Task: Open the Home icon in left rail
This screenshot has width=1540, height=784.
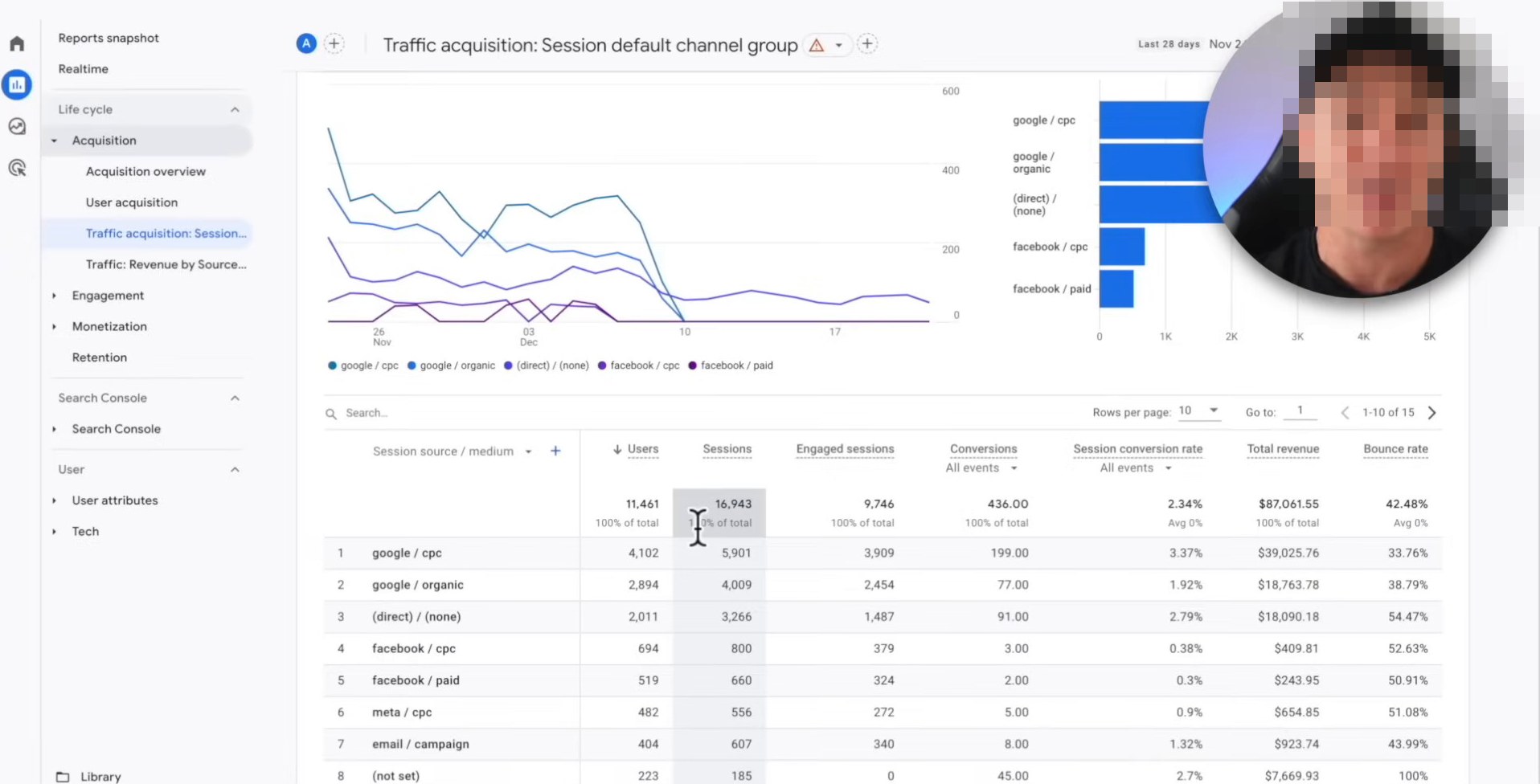Action: click(x=17, y=43)
